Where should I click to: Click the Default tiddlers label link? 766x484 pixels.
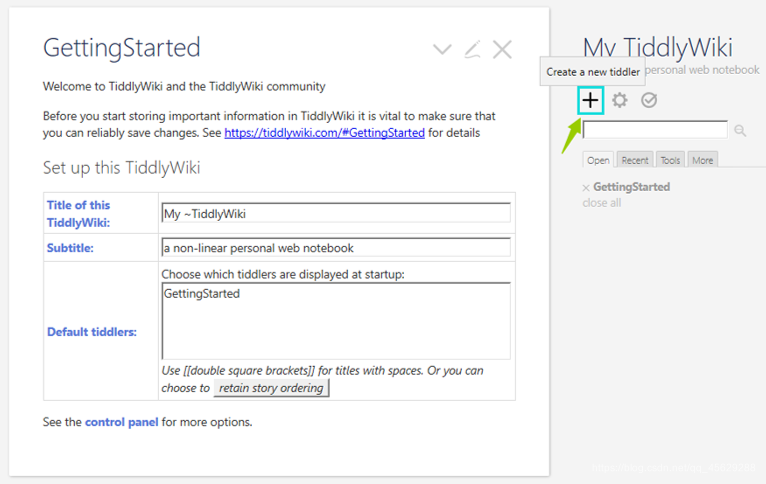click(92, 332)
